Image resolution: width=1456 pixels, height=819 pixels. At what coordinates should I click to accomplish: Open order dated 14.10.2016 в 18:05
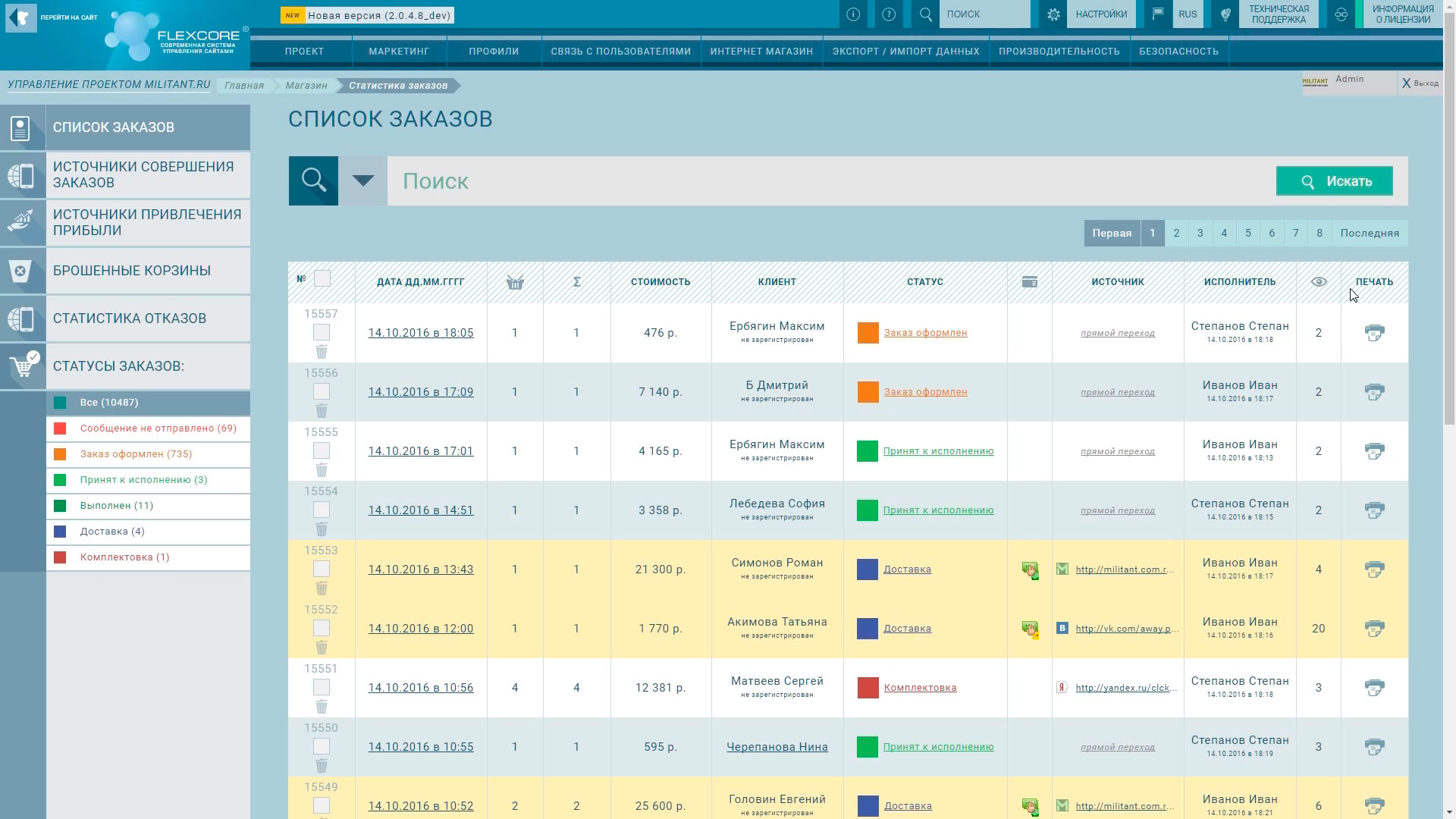click(x=421, y=333)
